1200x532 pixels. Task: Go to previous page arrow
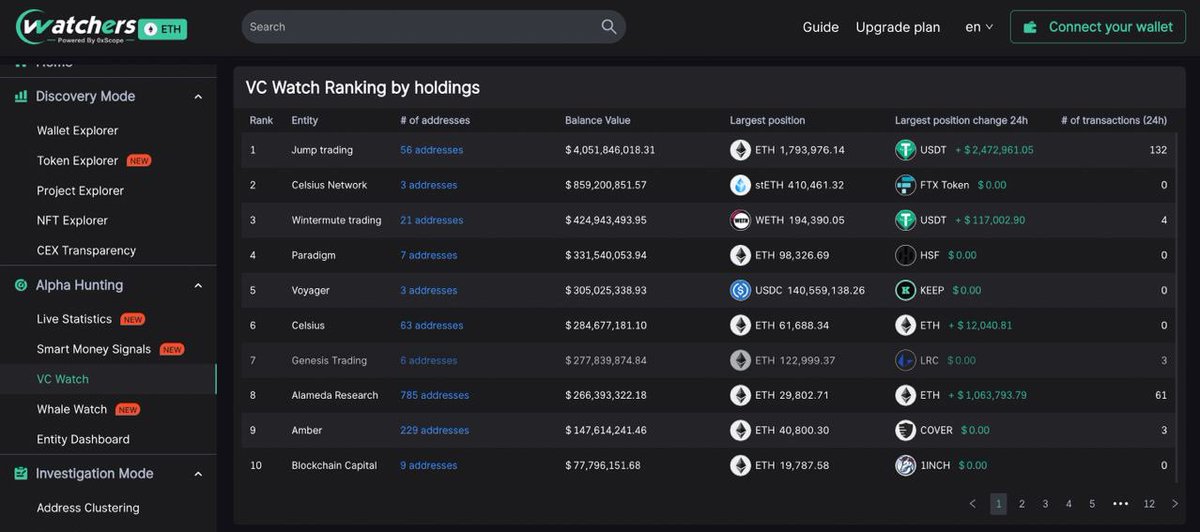click(x=973, y=504)
